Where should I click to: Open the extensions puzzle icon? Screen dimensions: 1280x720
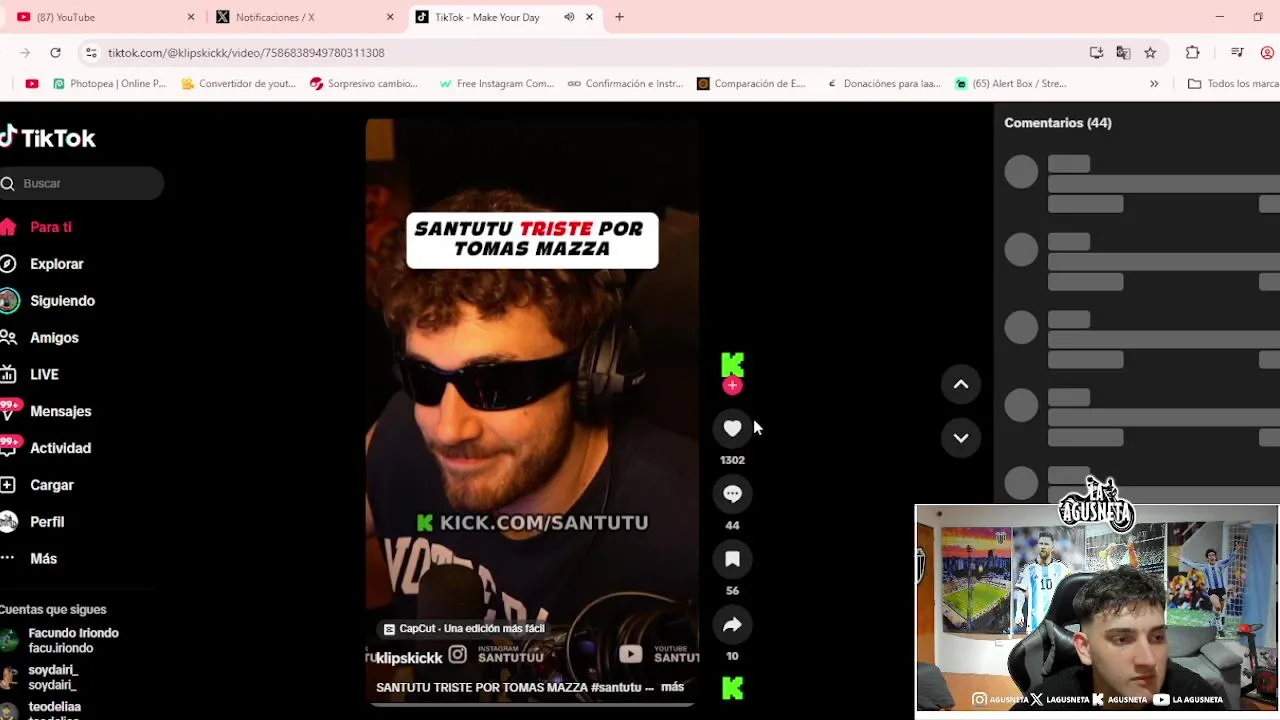[1192, 52]
